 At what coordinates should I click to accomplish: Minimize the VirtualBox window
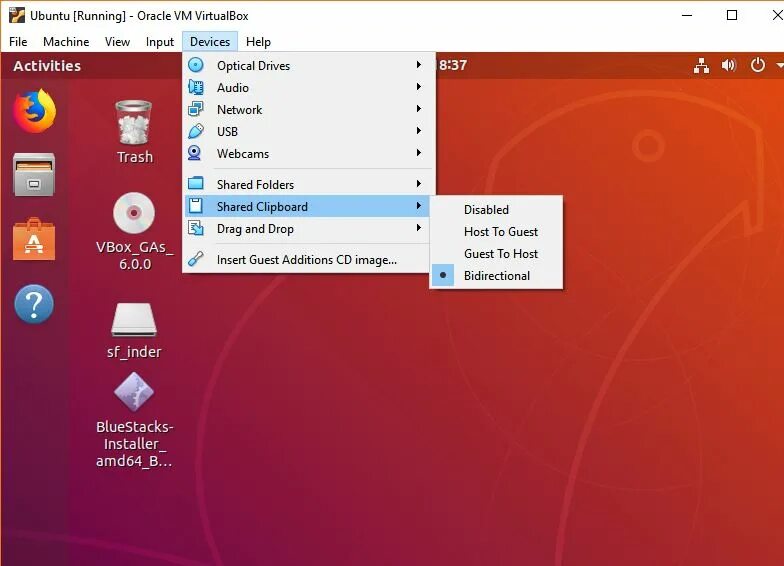click(x=688, y=16)
